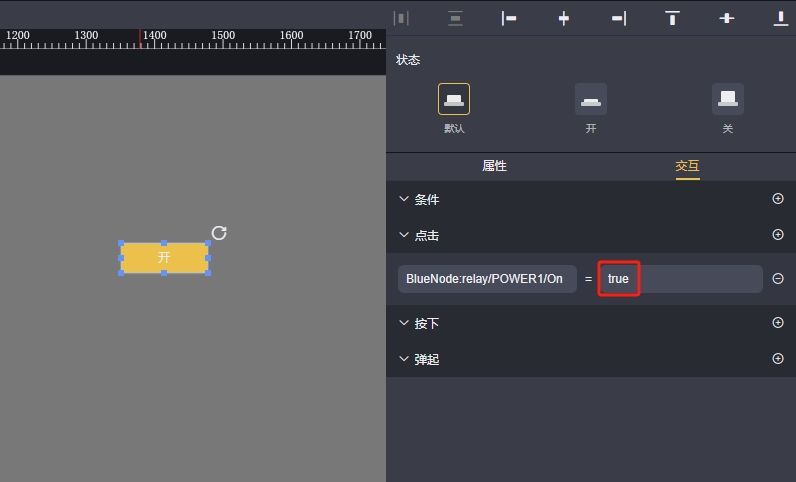Screen dimensions: 796x482
Task: Switch to the 交互 tab
Action: 687,166
